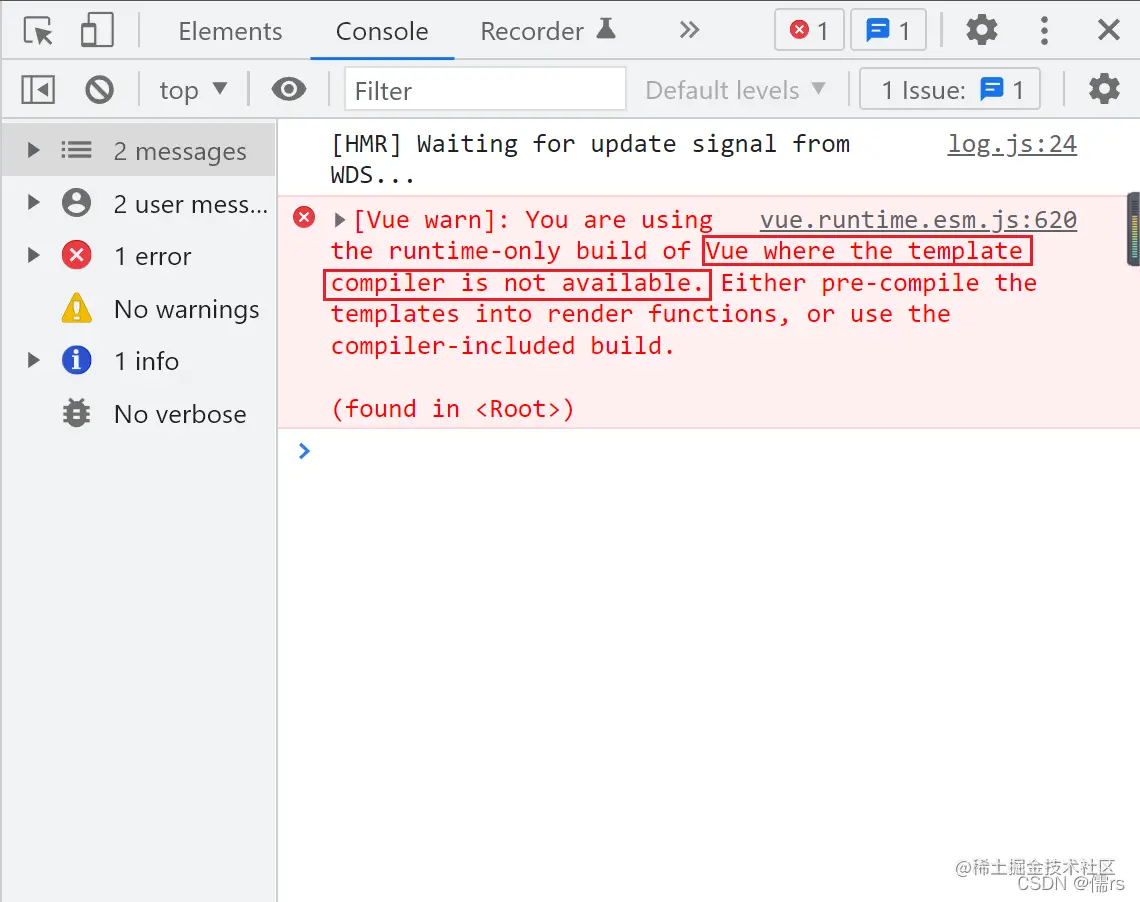Screen dimensions: 1140x902
Task: Select the blue info icon in sidebar
Action: (76, 361)
